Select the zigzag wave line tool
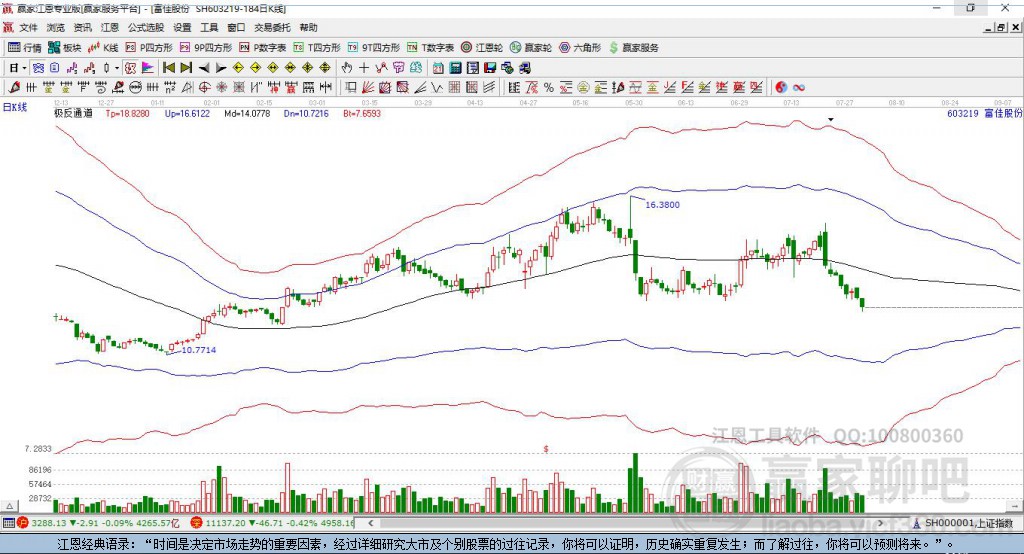 437,88
